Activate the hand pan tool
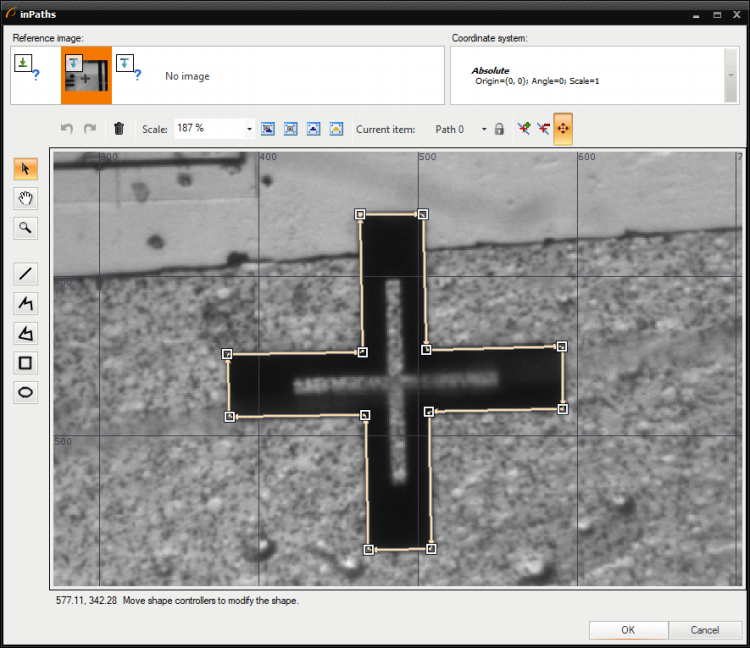 click(26, 198)
